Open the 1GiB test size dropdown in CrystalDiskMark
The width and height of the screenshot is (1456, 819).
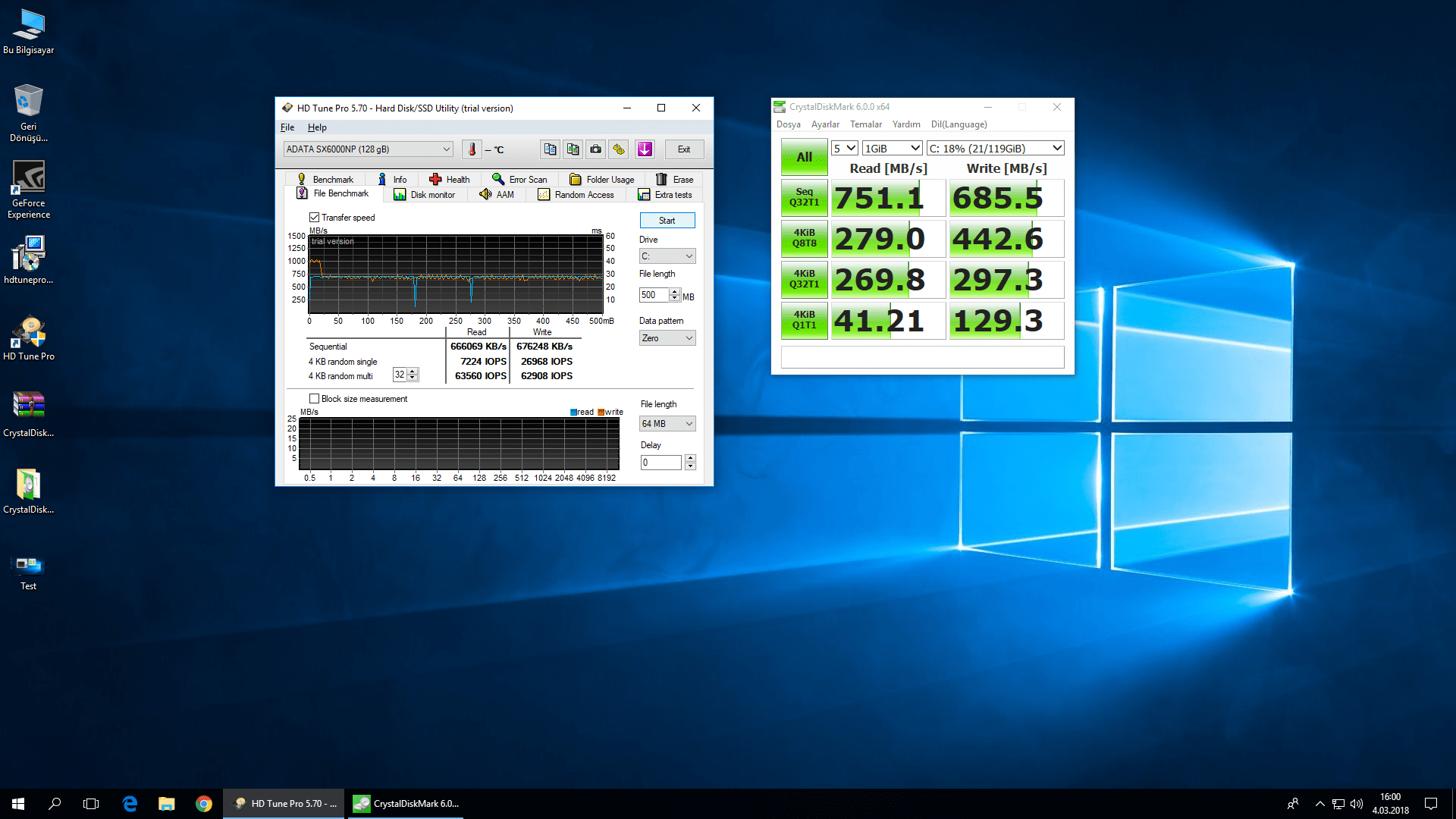(x=893, y=149)
